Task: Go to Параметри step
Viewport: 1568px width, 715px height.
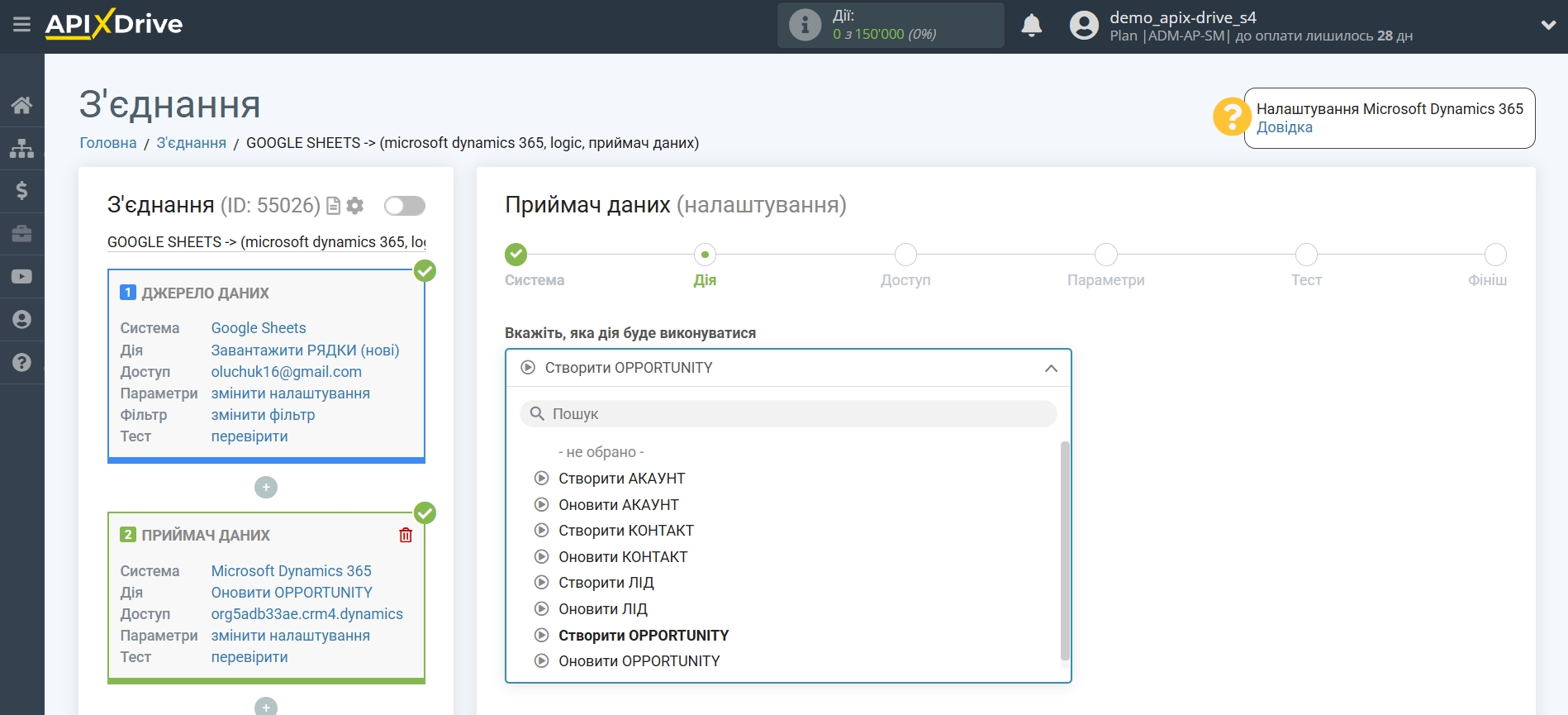Action: (x=1106, y=255)
